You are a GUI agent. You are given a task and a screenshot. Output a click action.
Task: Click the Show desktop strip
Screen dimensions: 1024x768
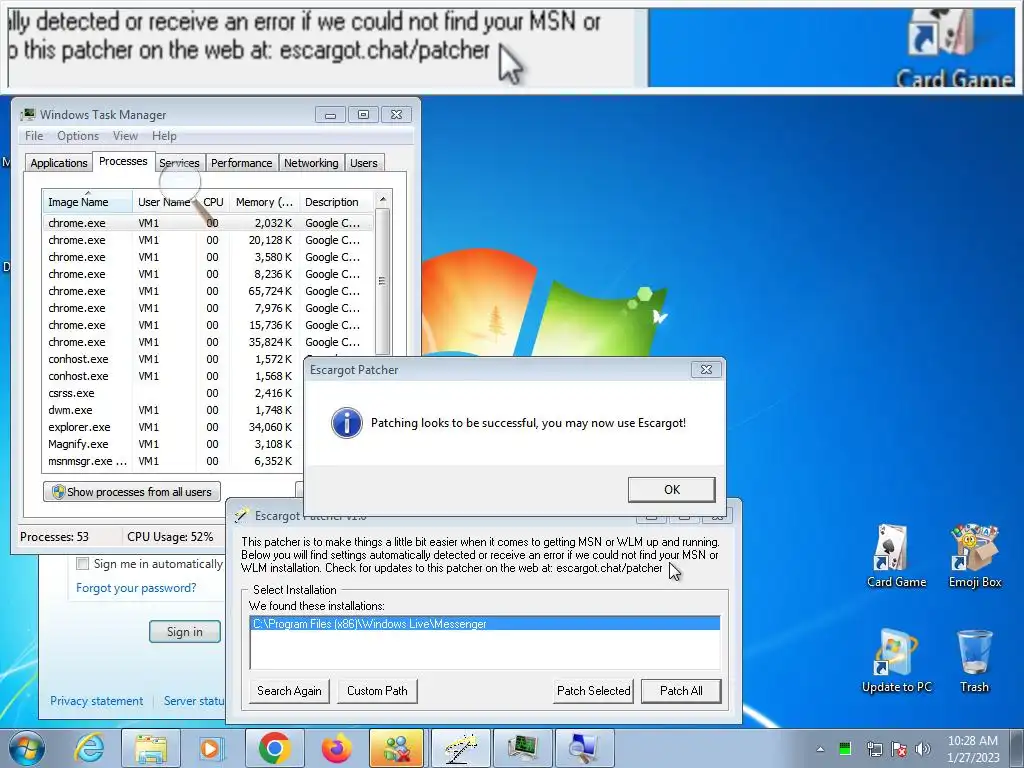[1018, 748]
